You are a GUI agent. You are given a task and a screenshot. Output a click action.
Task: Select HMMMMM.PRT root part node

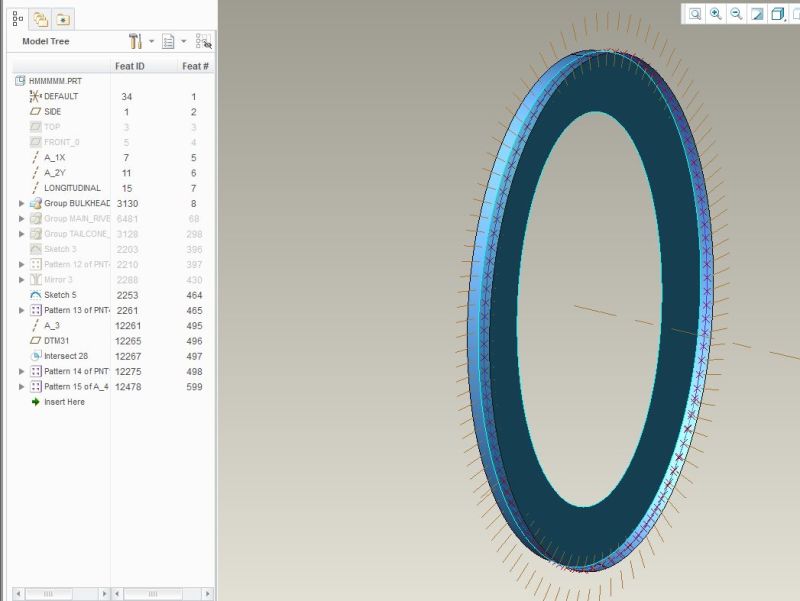point(55,81)
